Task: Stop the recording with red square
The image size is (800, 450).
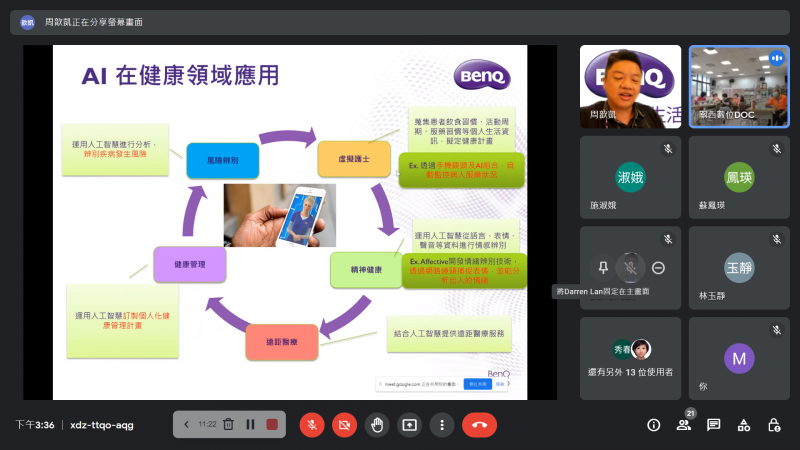Action: (272, 424)
